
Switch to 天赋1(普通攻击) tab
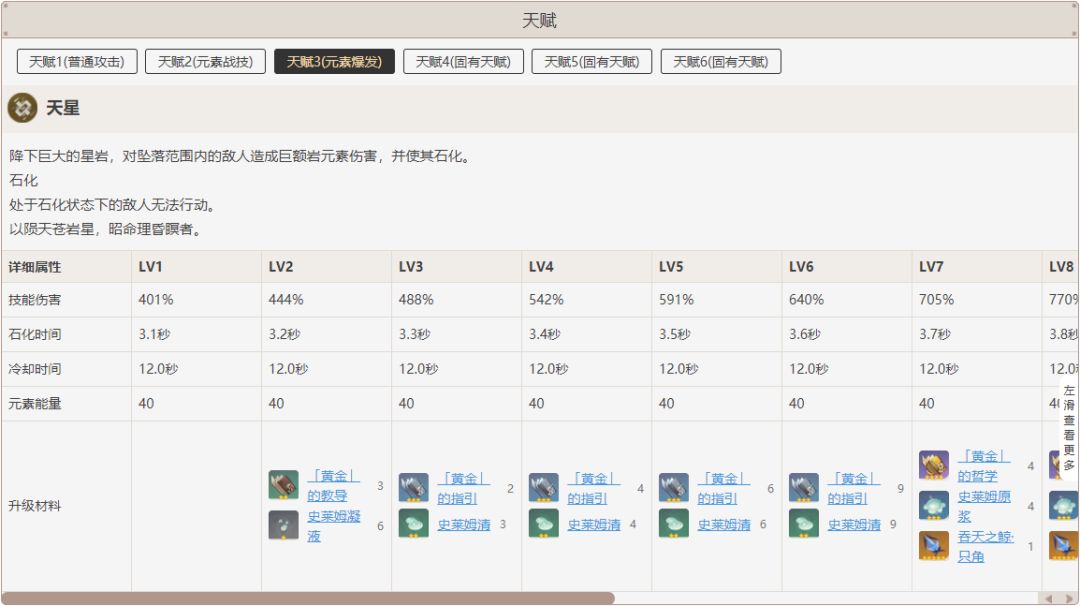pos(77,61)
